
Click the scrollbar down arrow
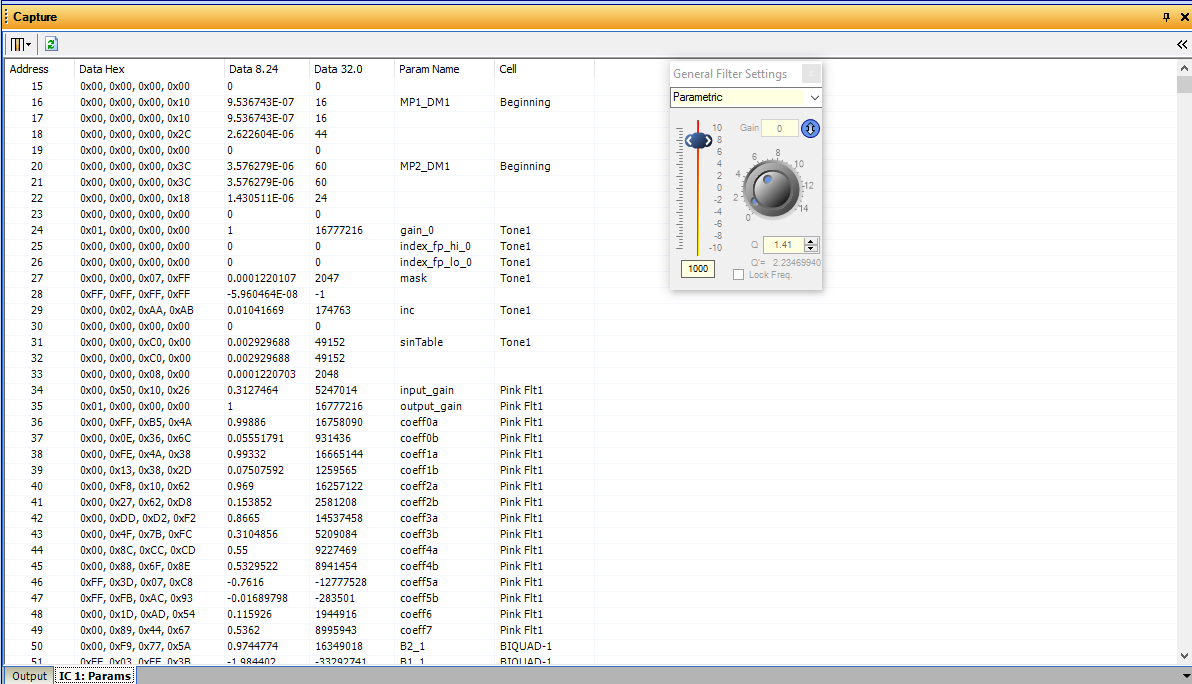click(1184, 656)
